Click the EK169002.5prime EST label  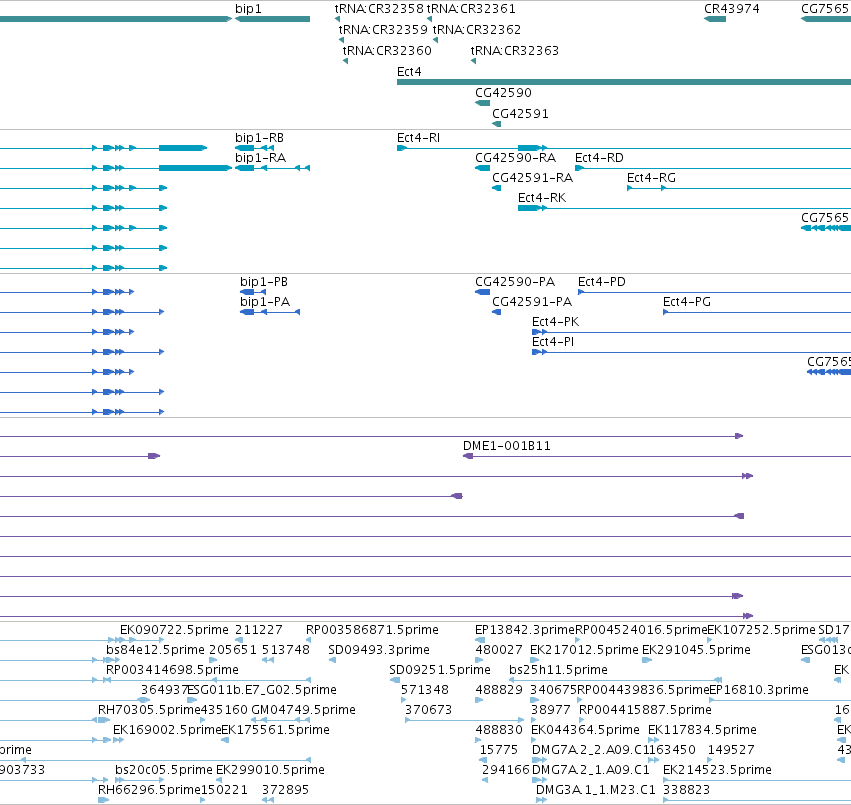(167, 730)
